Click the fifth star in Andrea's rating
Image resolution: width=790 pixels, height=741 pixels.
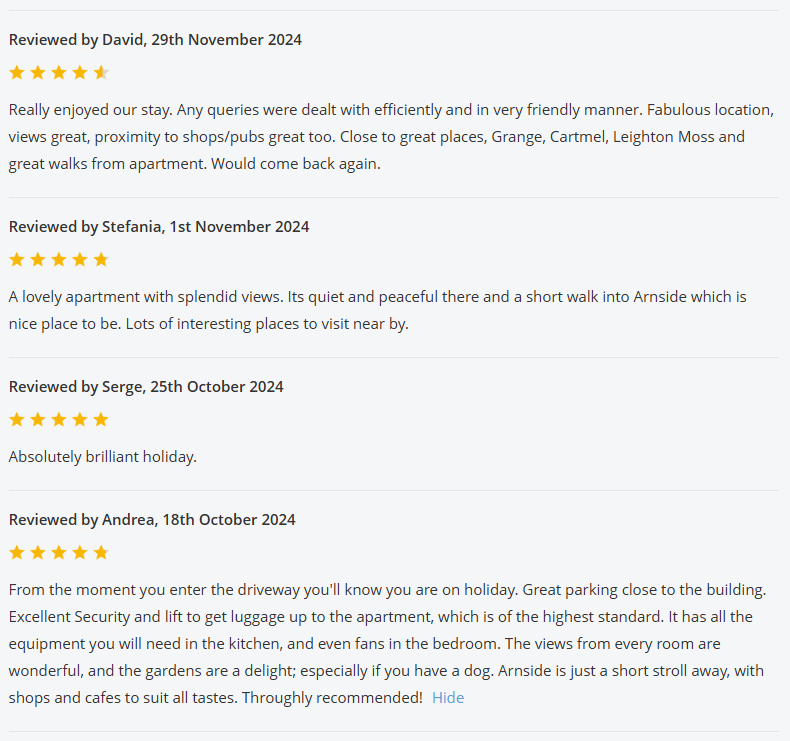(x=101, y=553)
